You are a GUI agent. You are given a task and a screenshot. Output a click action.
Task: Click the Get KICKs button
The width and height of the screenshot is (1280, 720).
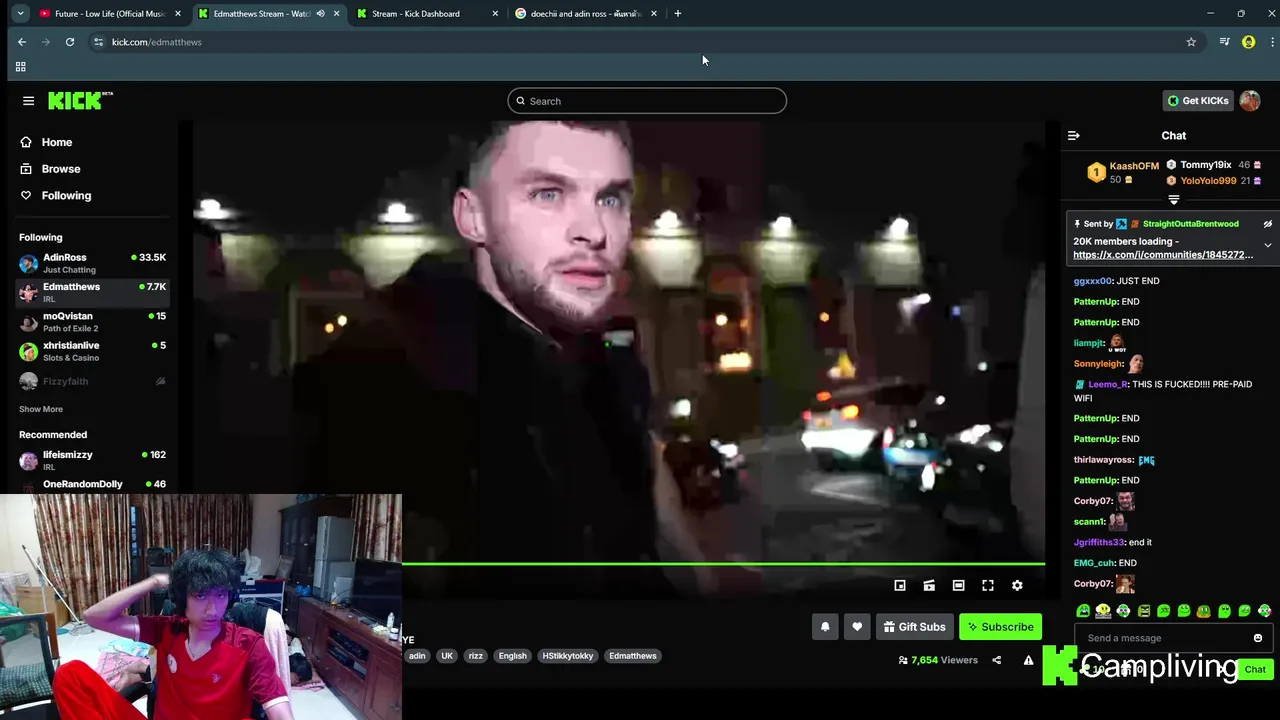[1198, 101]
